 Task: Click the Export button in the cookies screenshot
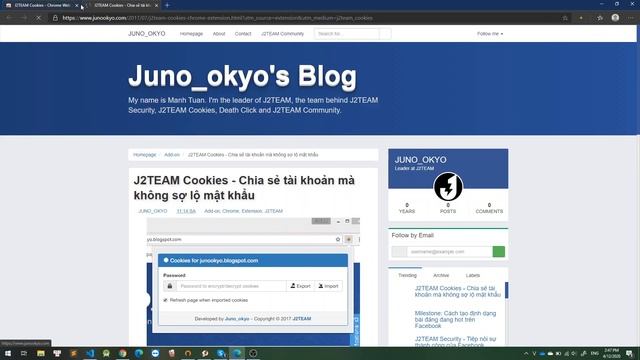(300, 286)
